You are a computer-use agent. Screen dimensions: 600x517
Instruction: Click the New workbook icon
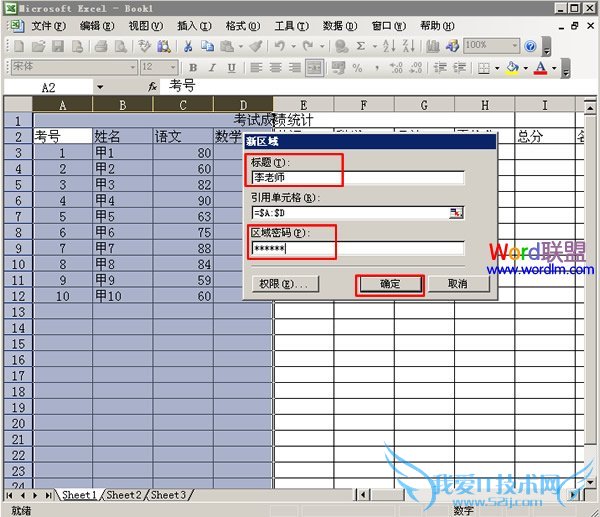[18, 46]
